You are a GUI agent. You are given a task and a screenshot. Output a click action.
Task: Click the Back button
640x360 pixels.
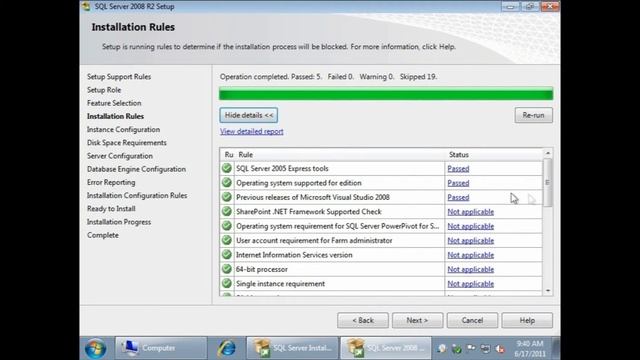(363, 320)
